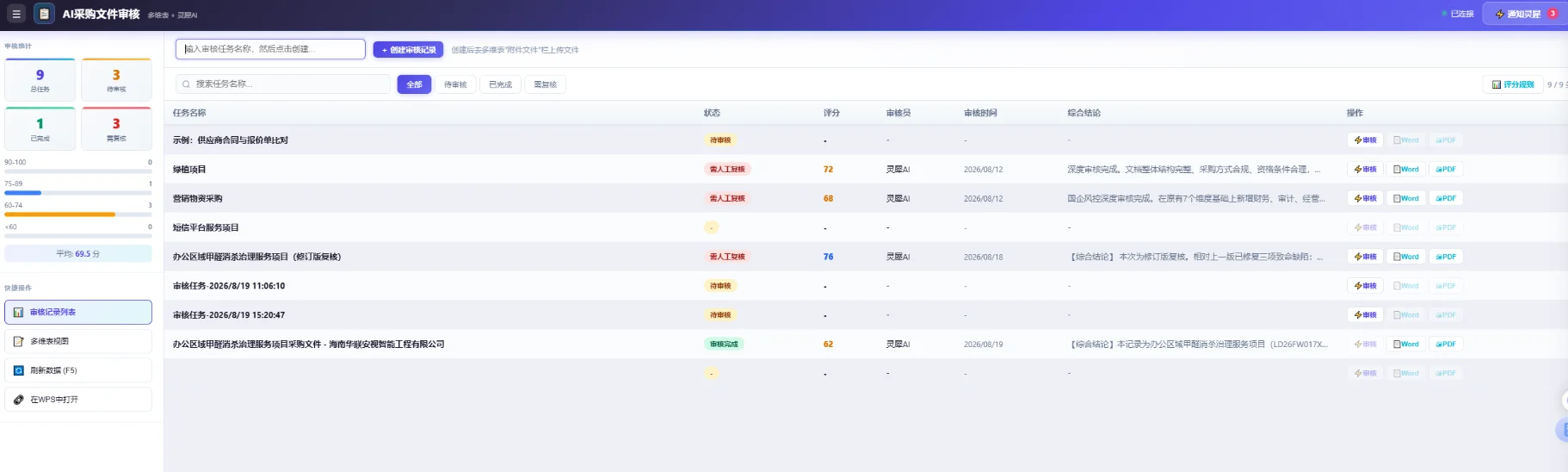The image size is (1568, 472).
Task: Open 多维表视图 from the sidebar
Action: [x=78, y=341]
